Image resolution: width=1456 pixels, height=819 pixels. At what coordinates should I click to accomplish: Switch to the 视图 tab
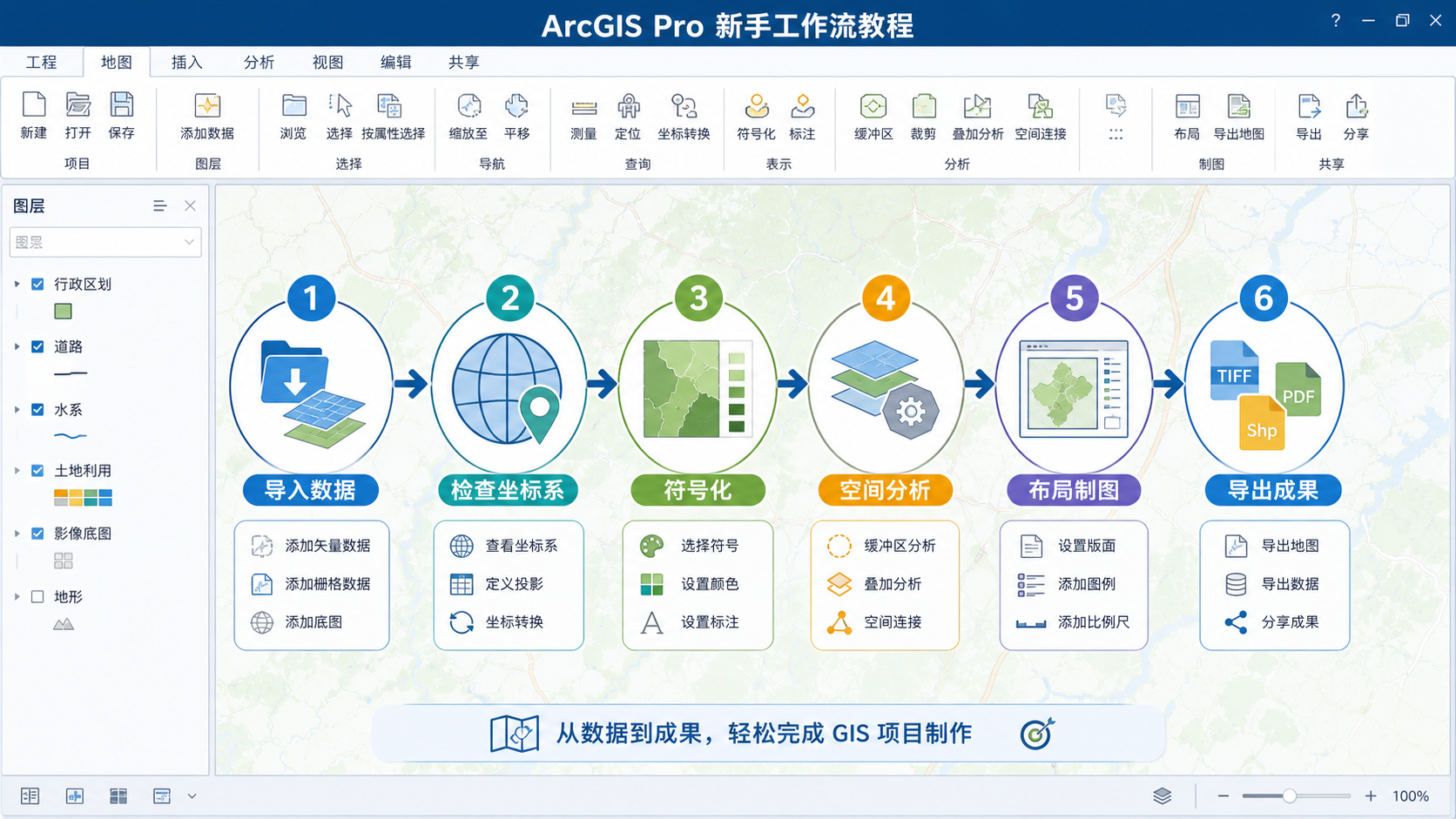(x=327, y=62)
